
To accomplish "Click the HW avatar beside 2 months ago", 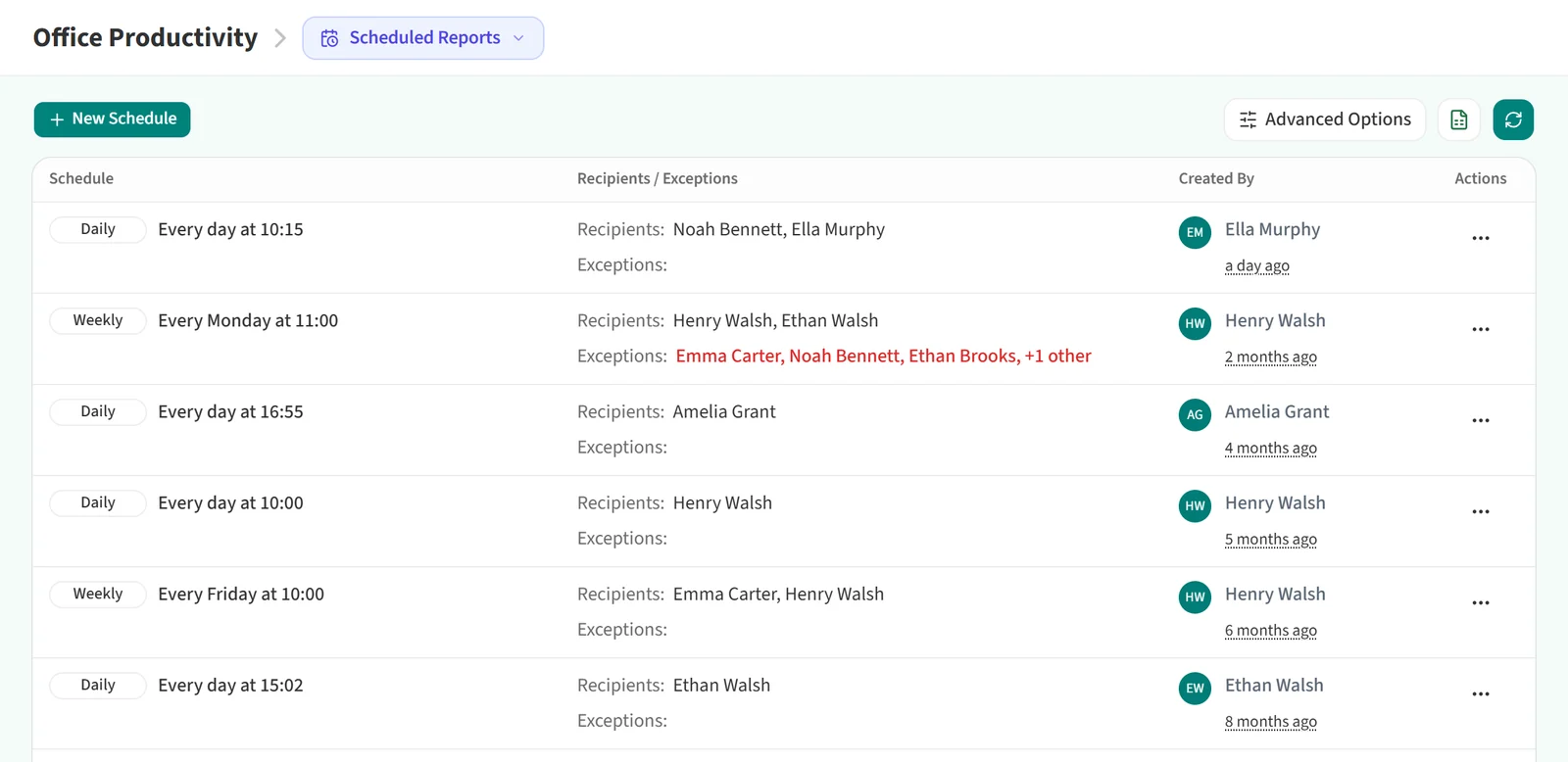I will tap(1195, 323).
